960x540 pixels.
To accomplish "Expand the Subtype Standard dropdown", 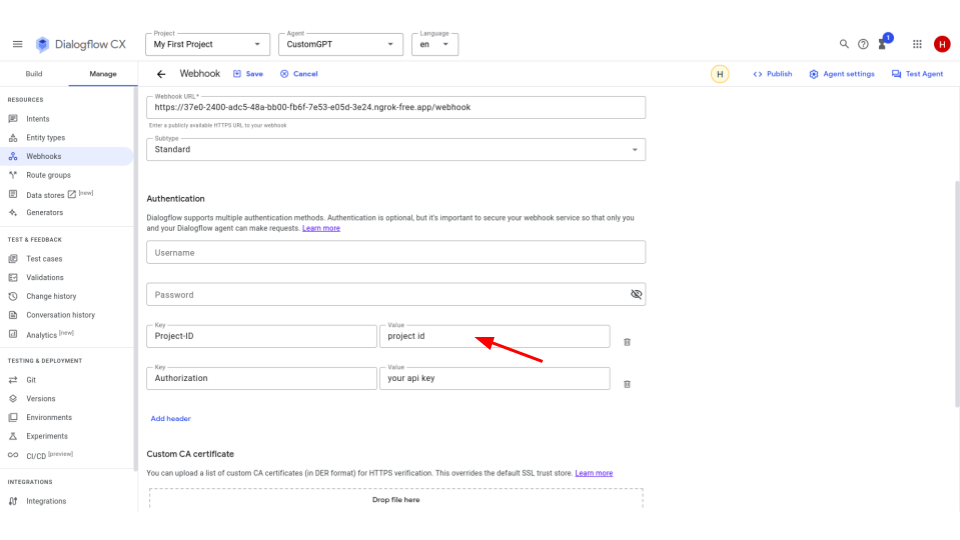I will [x=396, y=149].
